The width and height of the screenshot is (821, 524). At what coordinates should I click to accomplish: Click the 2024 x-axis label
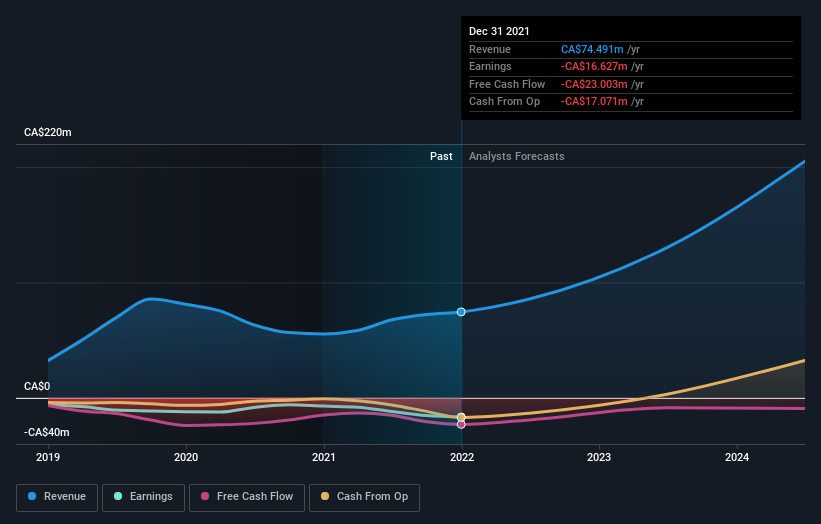click(737, 458)
